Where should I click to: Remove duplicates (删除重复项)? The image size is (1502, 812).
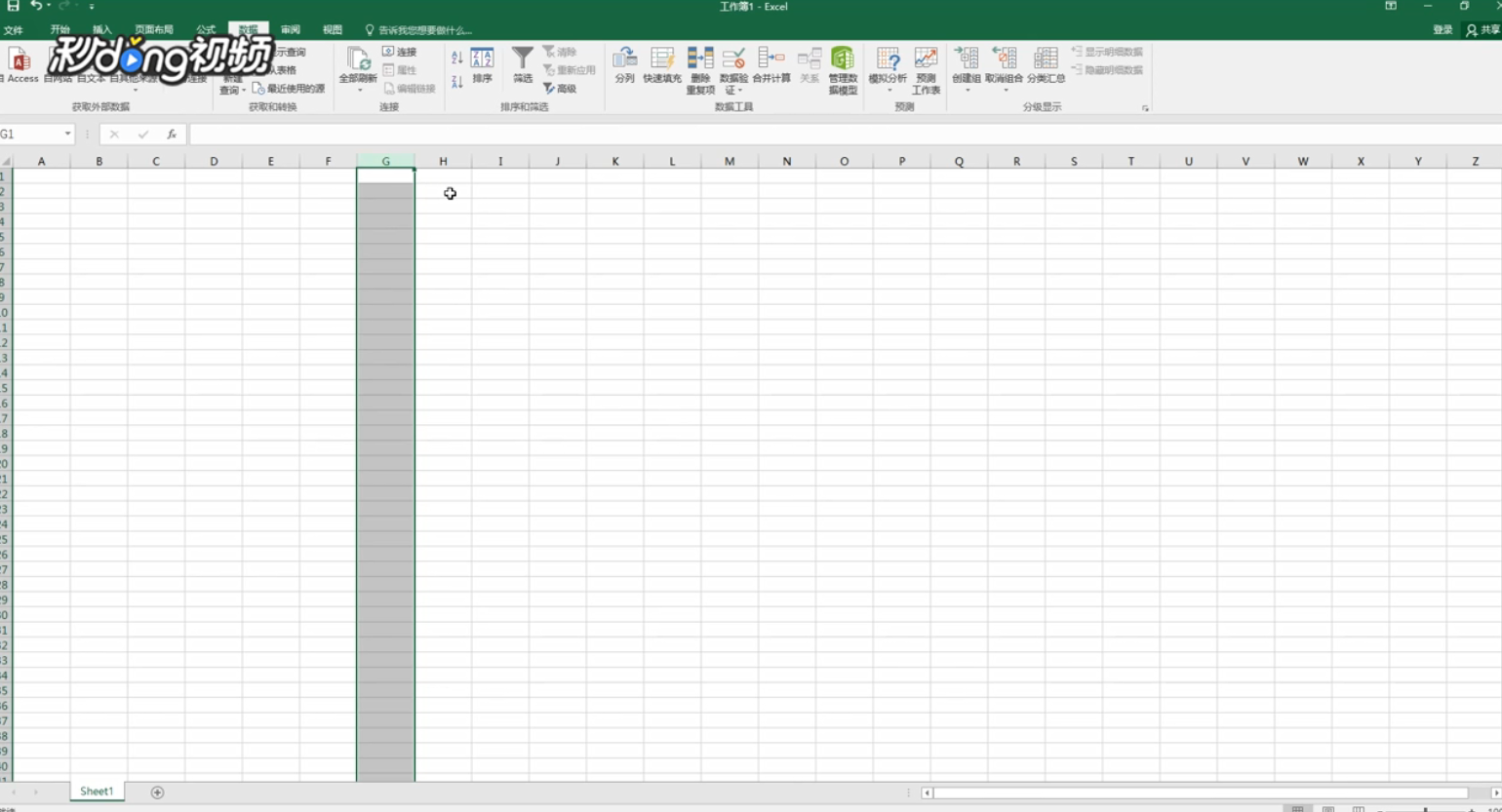(700, 70)
